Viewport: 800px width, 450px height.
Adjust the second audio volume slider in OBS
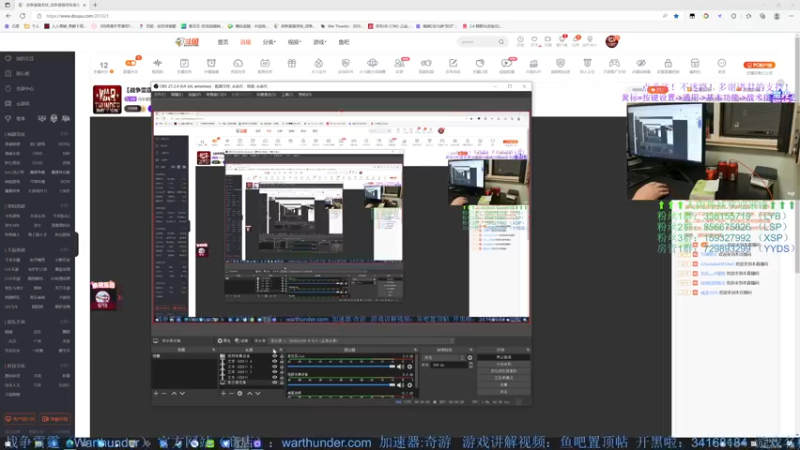pos(341,385)
